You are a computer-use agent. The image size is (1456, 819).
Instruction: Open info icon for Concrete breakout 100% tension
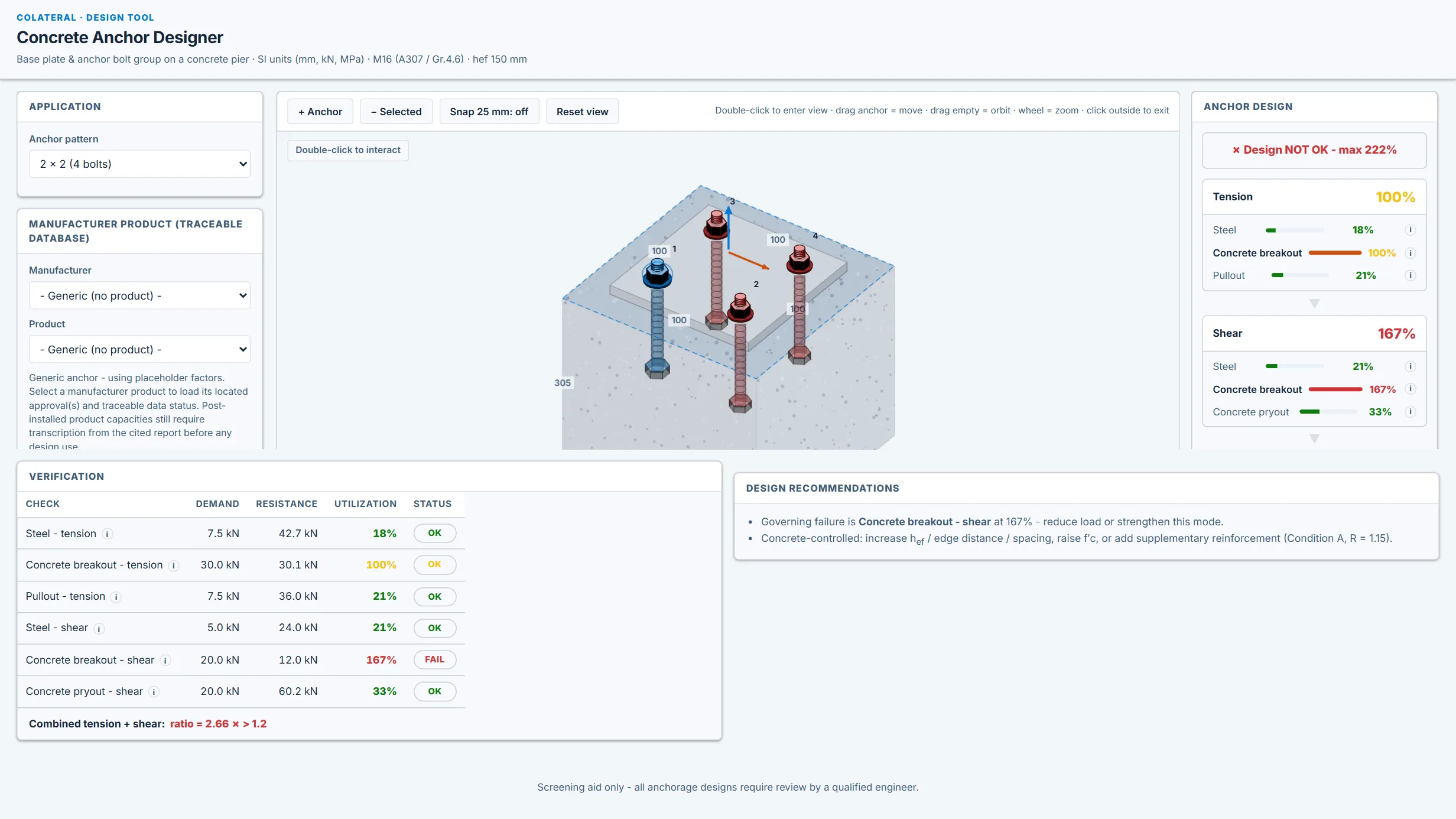tap(1410, 253)
